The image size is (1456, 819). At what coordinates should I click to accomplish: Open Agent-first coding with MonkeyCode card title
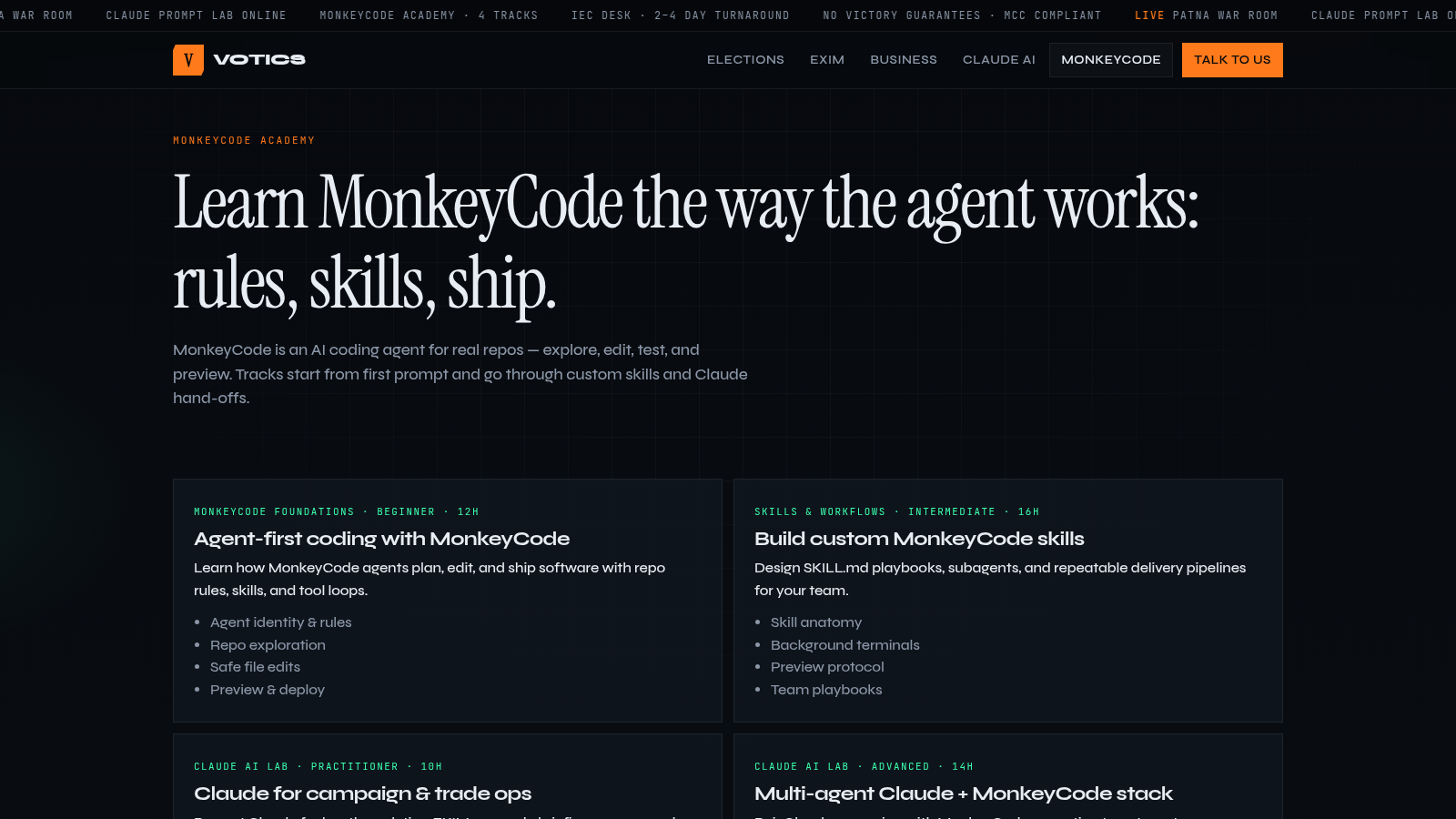381,539
